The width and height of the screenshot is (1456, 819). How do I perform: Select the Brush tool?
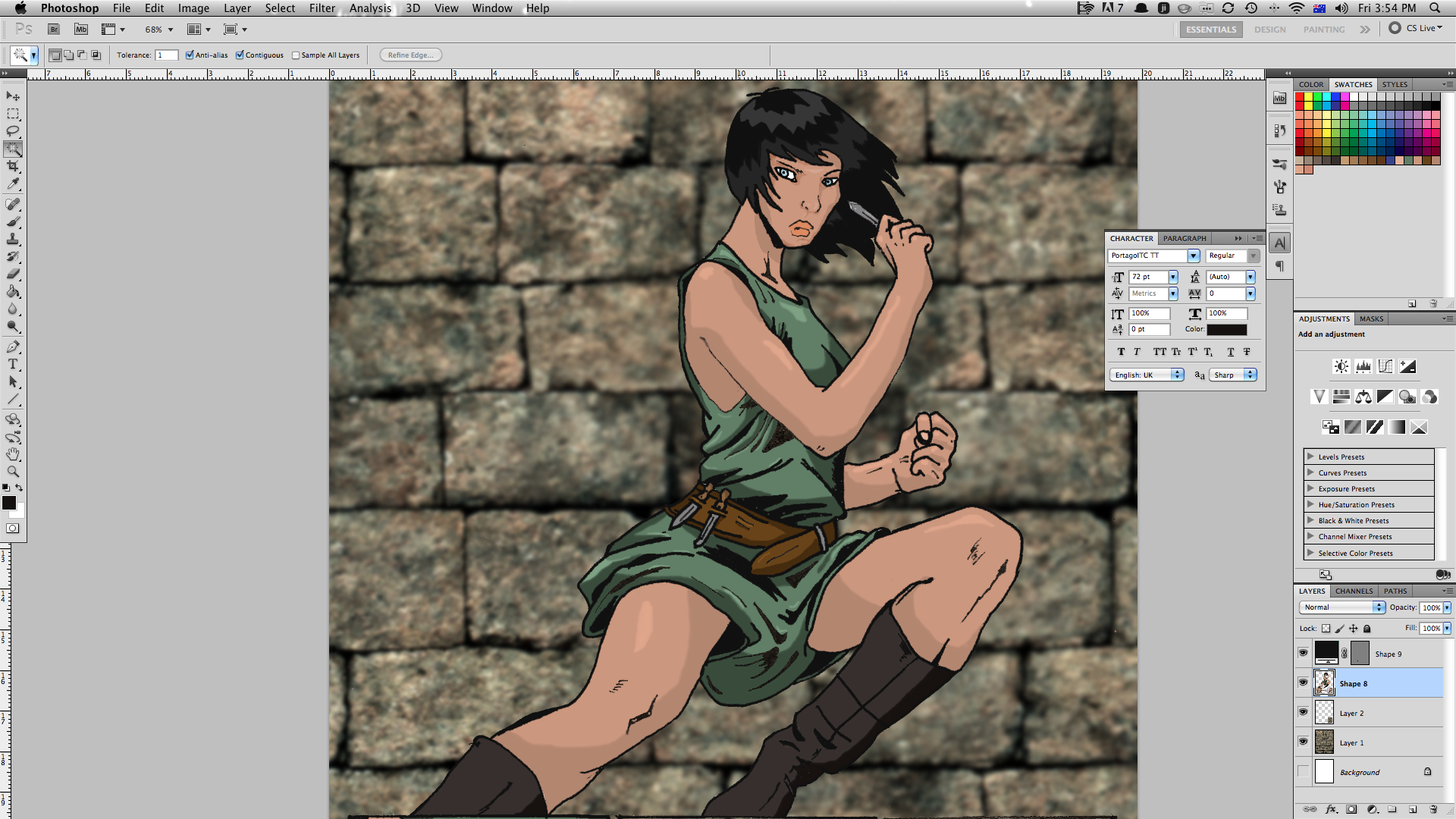coord(13,221)
